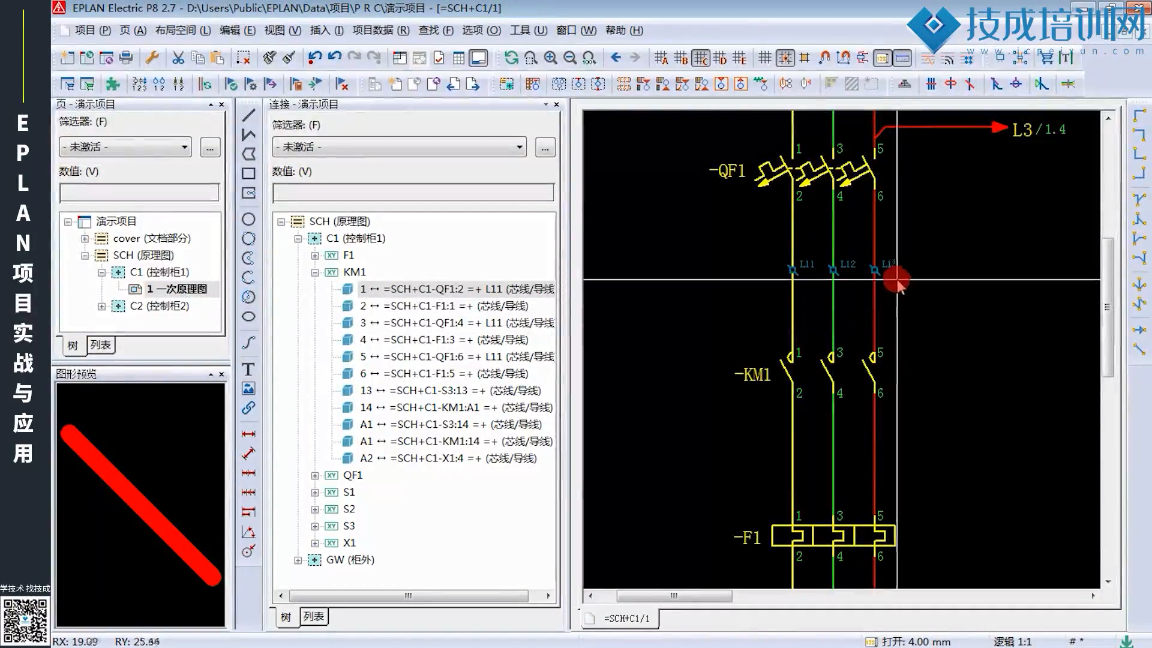Collapse the KM1 node in connections tree
This screenshot has height=648, width=1152.
pyautogui.click(x=314, y=272)
